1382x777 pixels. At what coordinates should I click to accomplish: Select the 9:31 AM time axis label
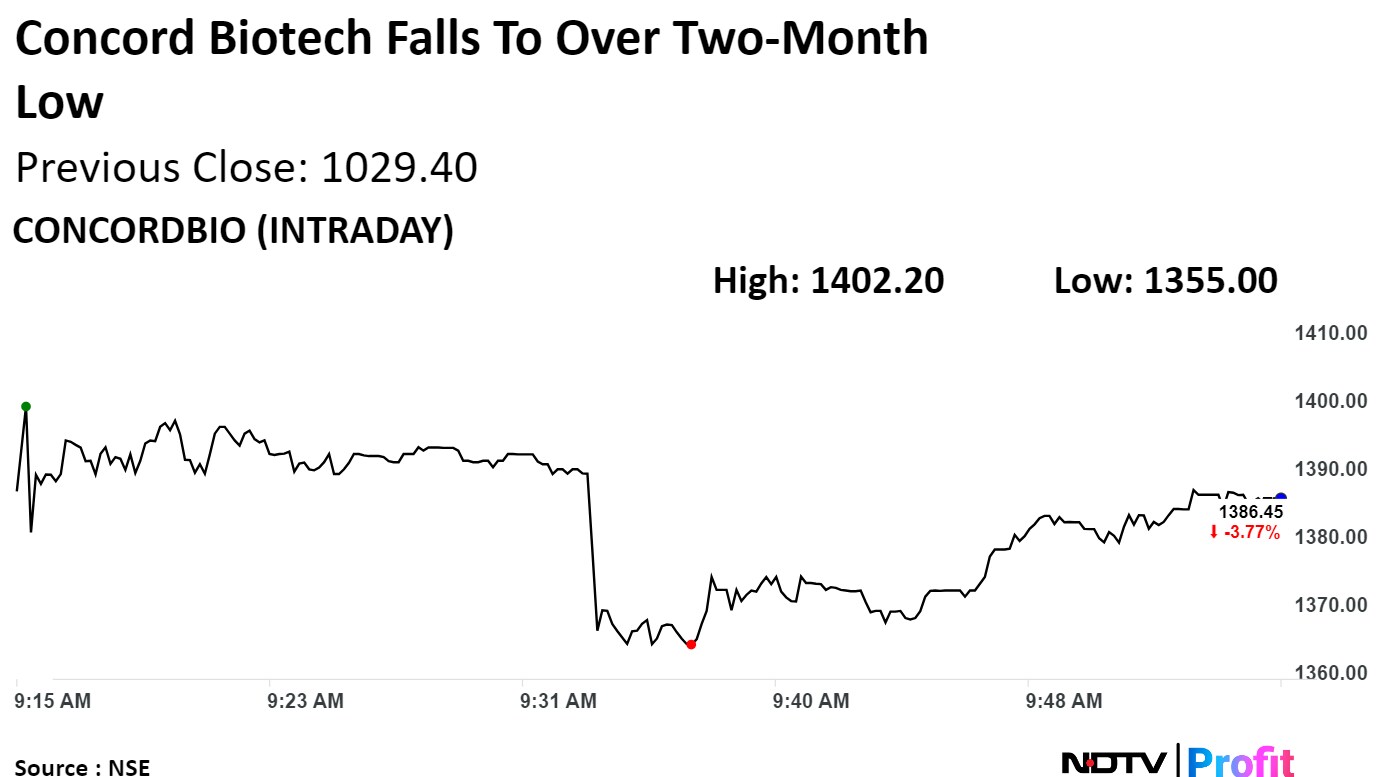559,701
